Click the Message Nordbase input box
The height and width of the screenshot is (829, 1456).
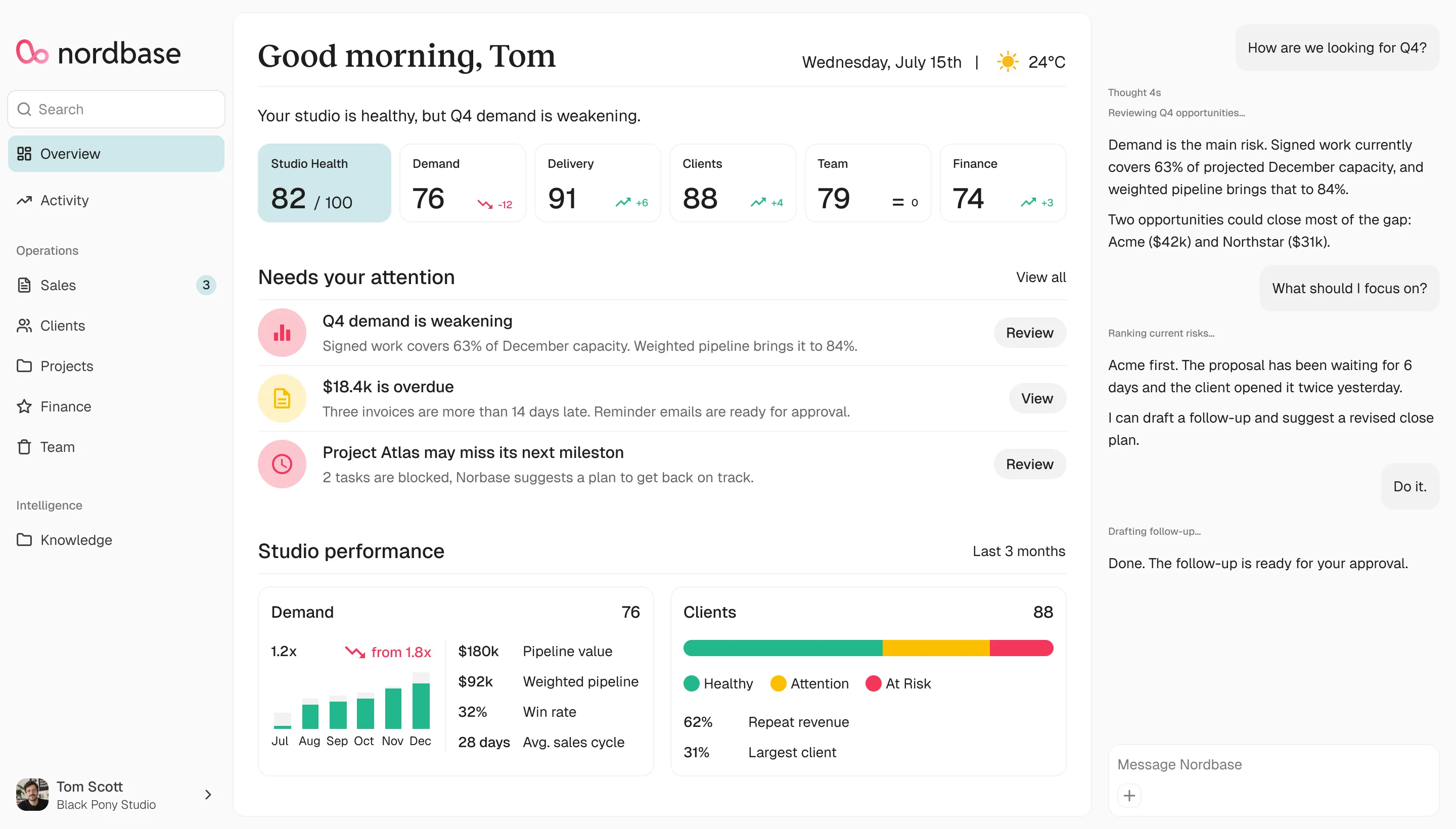(x=1273, y=780)
